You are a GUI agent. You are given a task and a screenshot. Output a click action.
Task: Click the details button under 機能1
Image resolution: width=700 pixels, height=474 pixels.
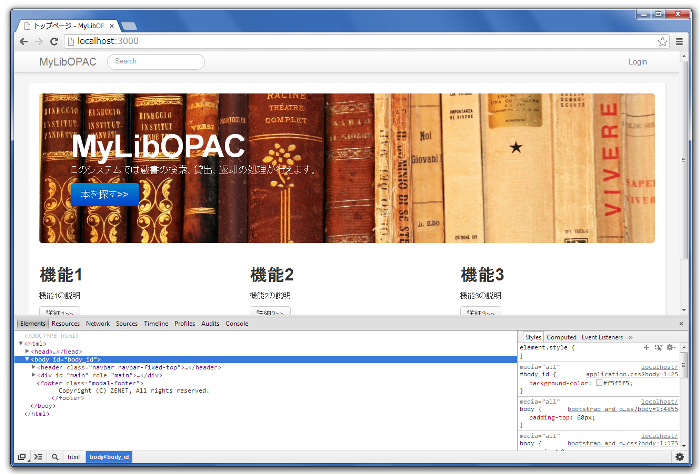[60, 311]
